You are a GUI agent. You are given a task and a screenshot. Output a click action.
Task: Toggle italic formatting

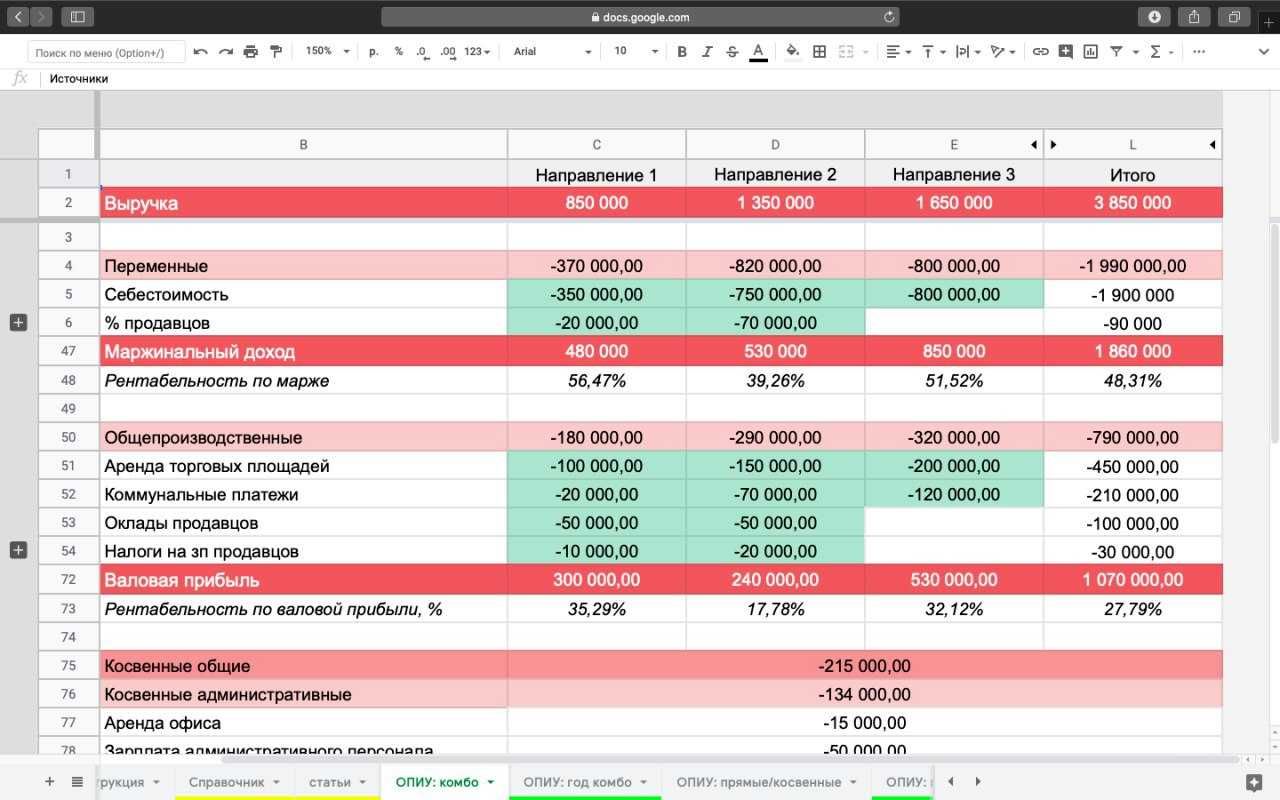707,51
